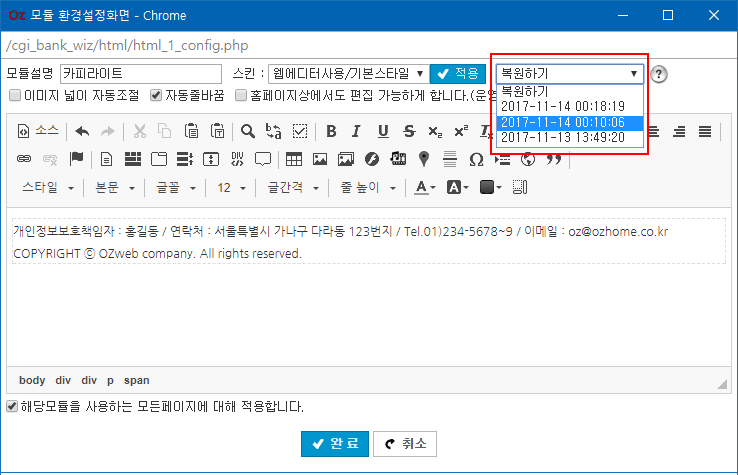Click the Anchor flag icon

(76, 159)
